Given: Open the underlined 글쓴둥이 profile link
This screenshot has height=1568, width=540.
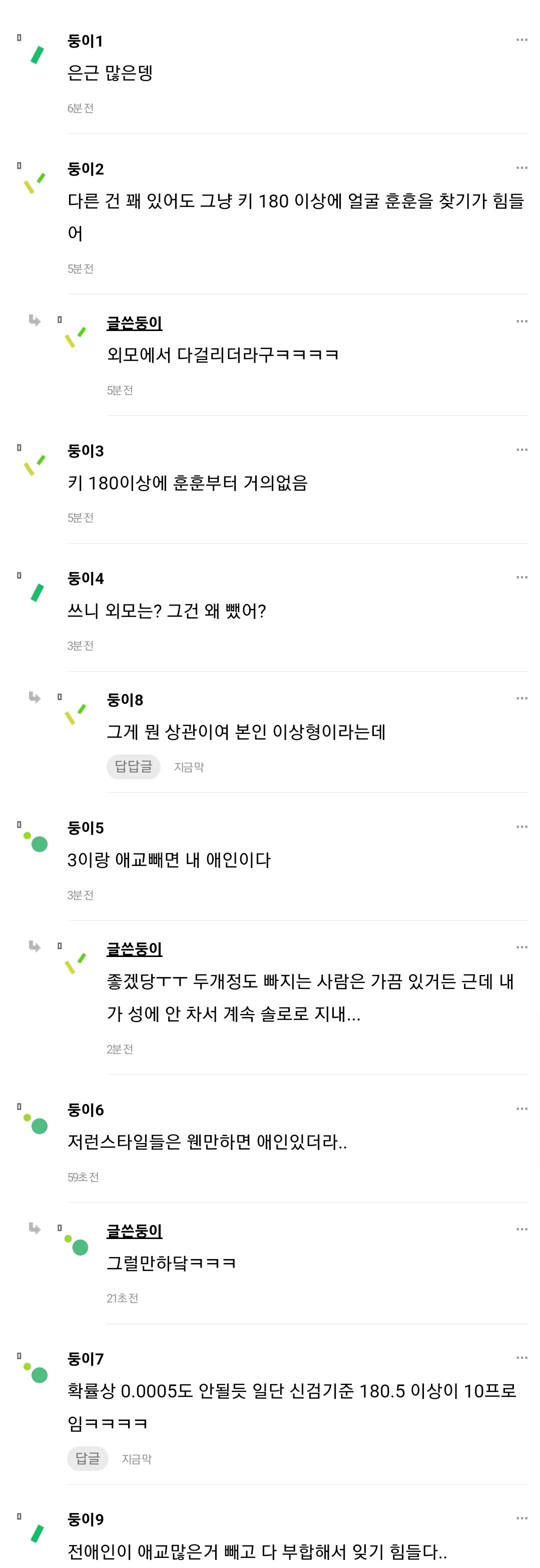Looking at the screenshot, I should (135, 323).
